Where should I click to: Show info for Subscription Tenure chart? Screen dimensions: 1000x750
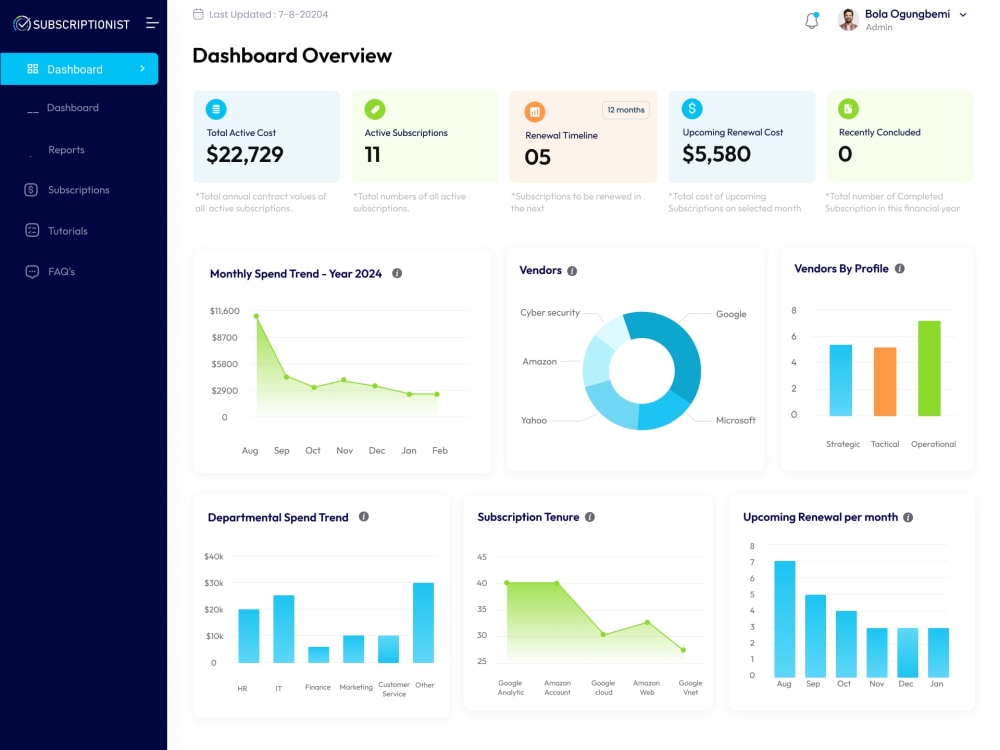click(590, 517)
